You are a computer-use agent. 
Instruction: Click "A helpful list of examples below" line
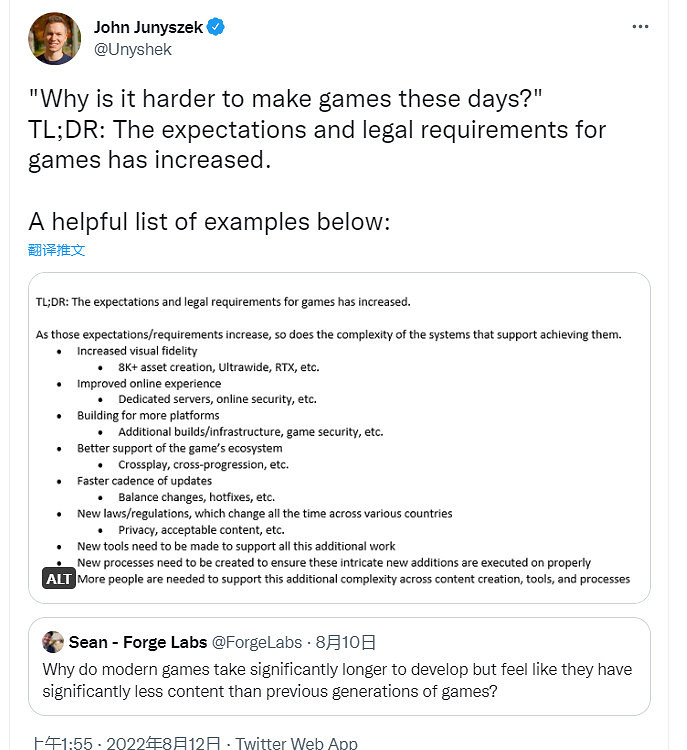click(207, 221)
